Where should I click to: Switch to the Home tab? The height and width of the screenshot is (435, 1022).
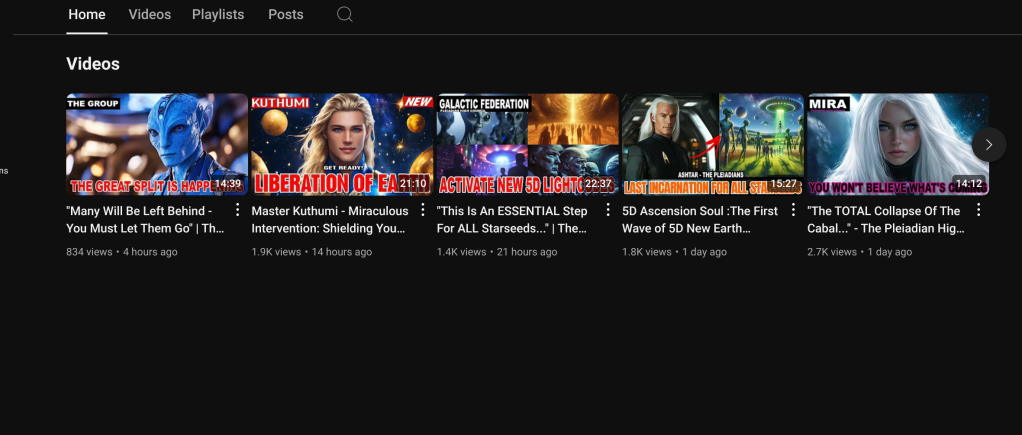click(87, 15)
